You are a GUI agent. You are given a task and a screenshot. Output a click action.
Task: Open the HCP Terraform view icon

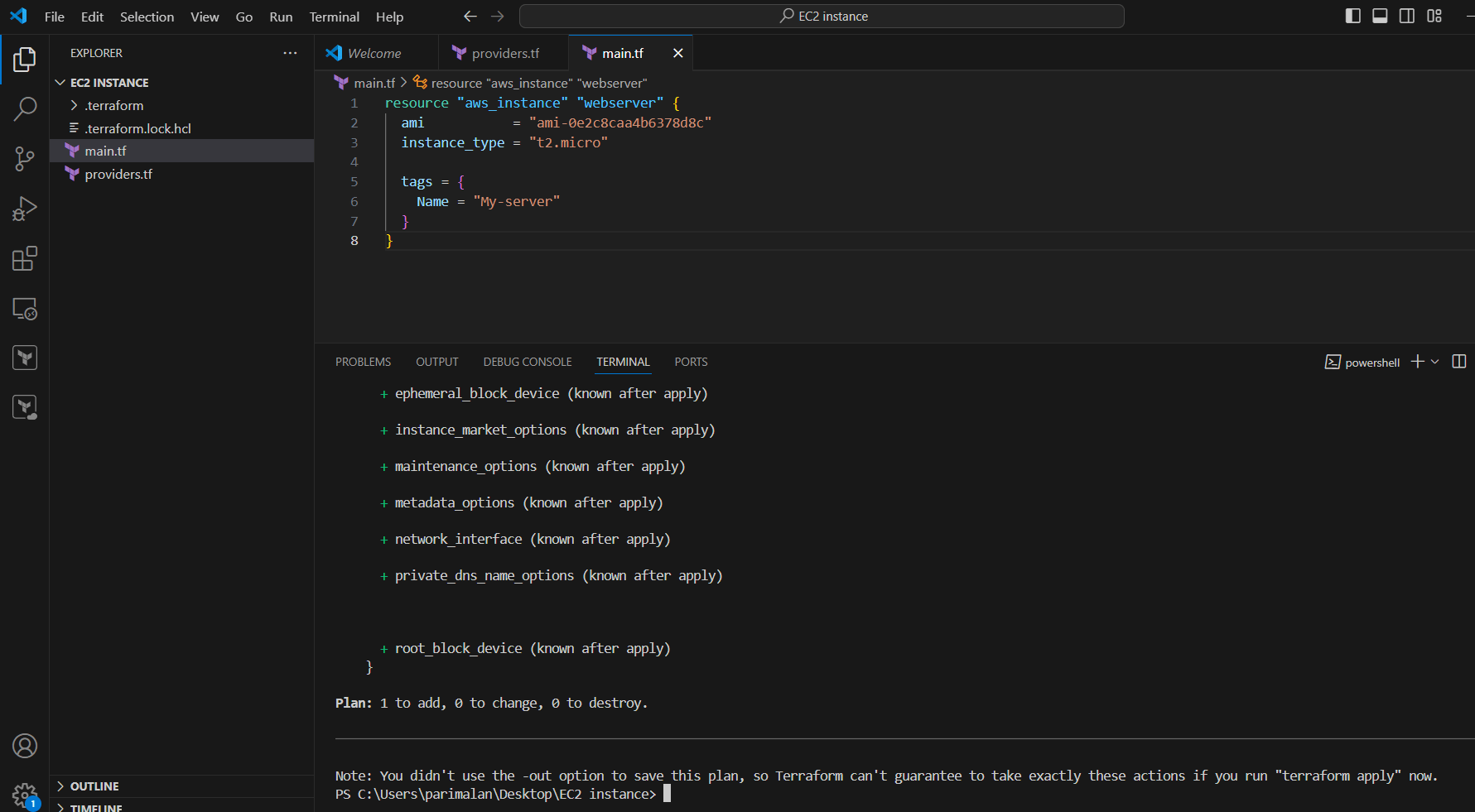[25, 407]
